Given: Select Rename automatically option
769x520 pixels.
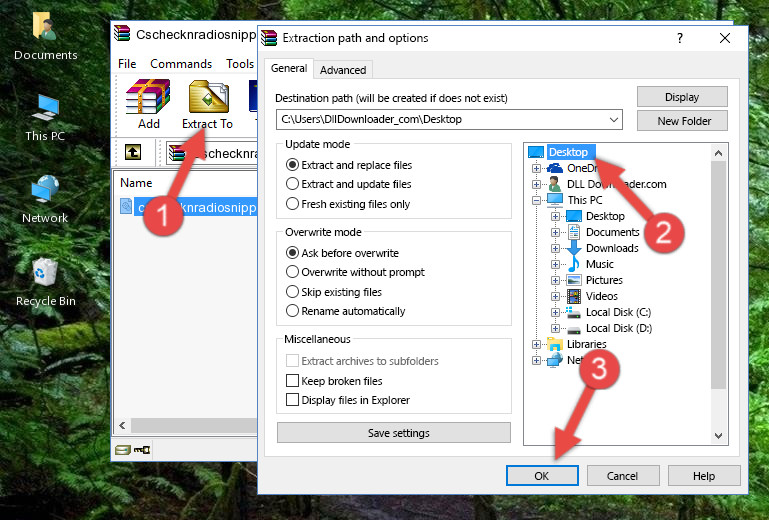Looking at the screenshot, I should point(346,311).
